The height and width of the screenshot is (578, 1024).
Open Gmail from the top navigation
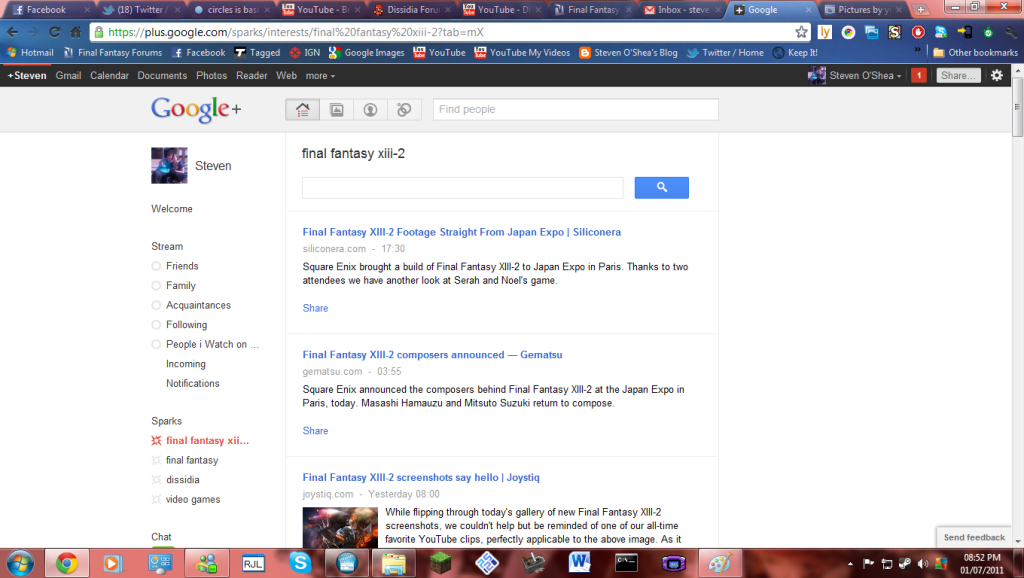coord(67,74)
